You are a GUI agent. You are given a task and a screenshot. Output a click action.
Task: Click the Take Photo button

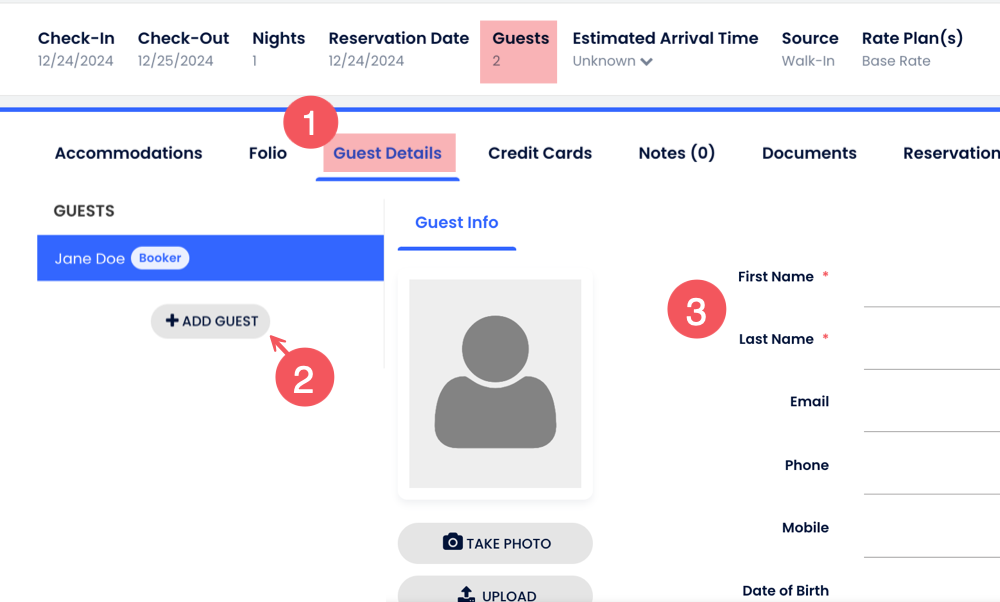click(x=495, y=543)
